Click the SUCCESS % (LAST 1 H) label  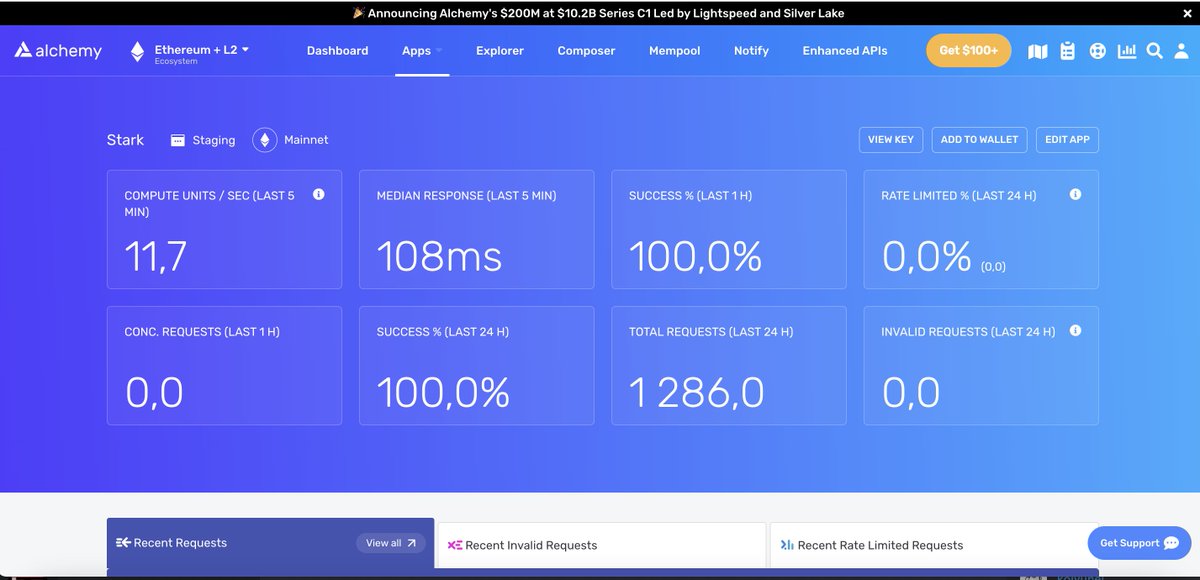[x=690, y=196]
